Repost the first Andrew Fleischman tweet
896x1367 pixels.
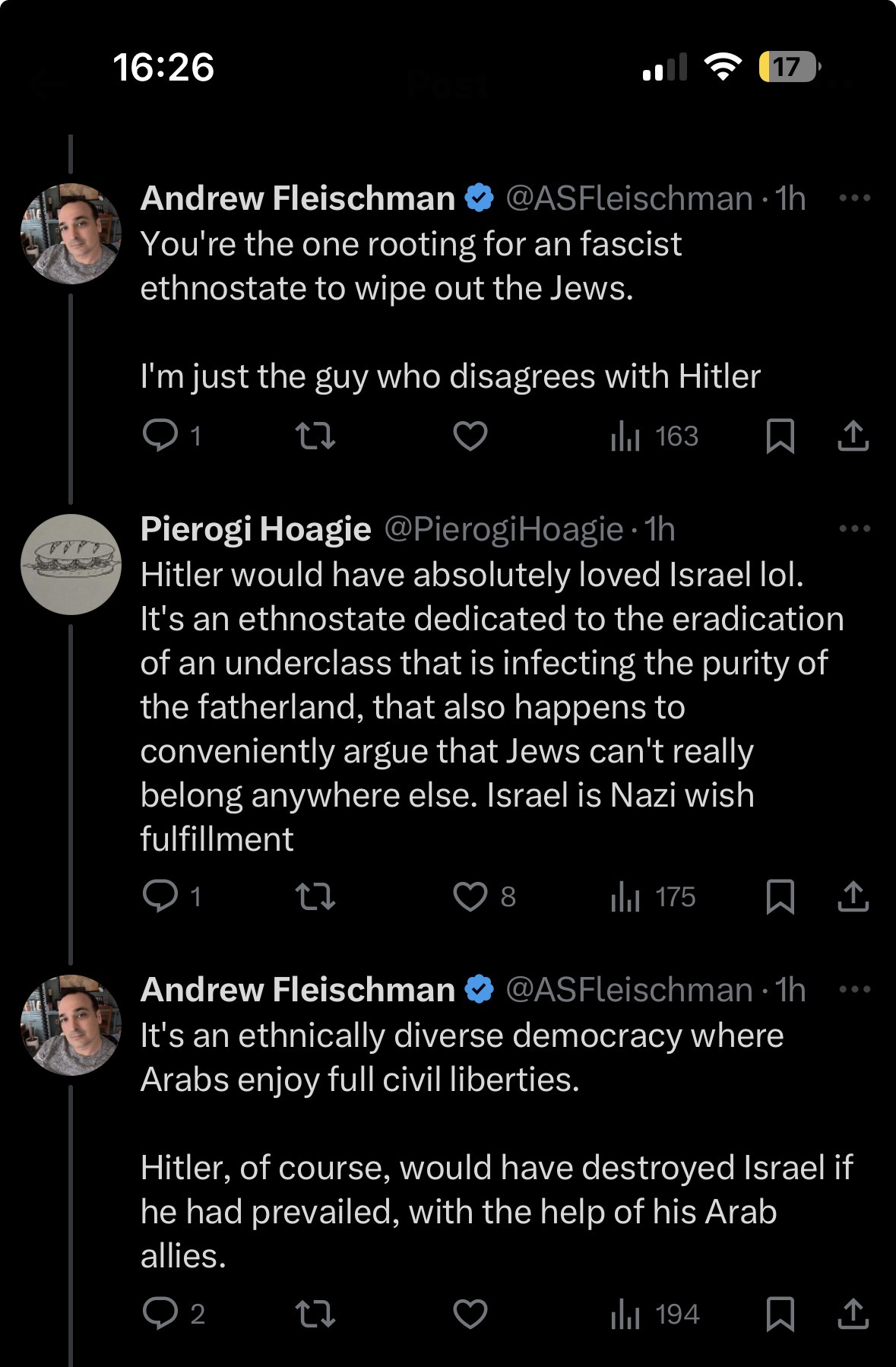pyautogui.click(x=315, y=436)
